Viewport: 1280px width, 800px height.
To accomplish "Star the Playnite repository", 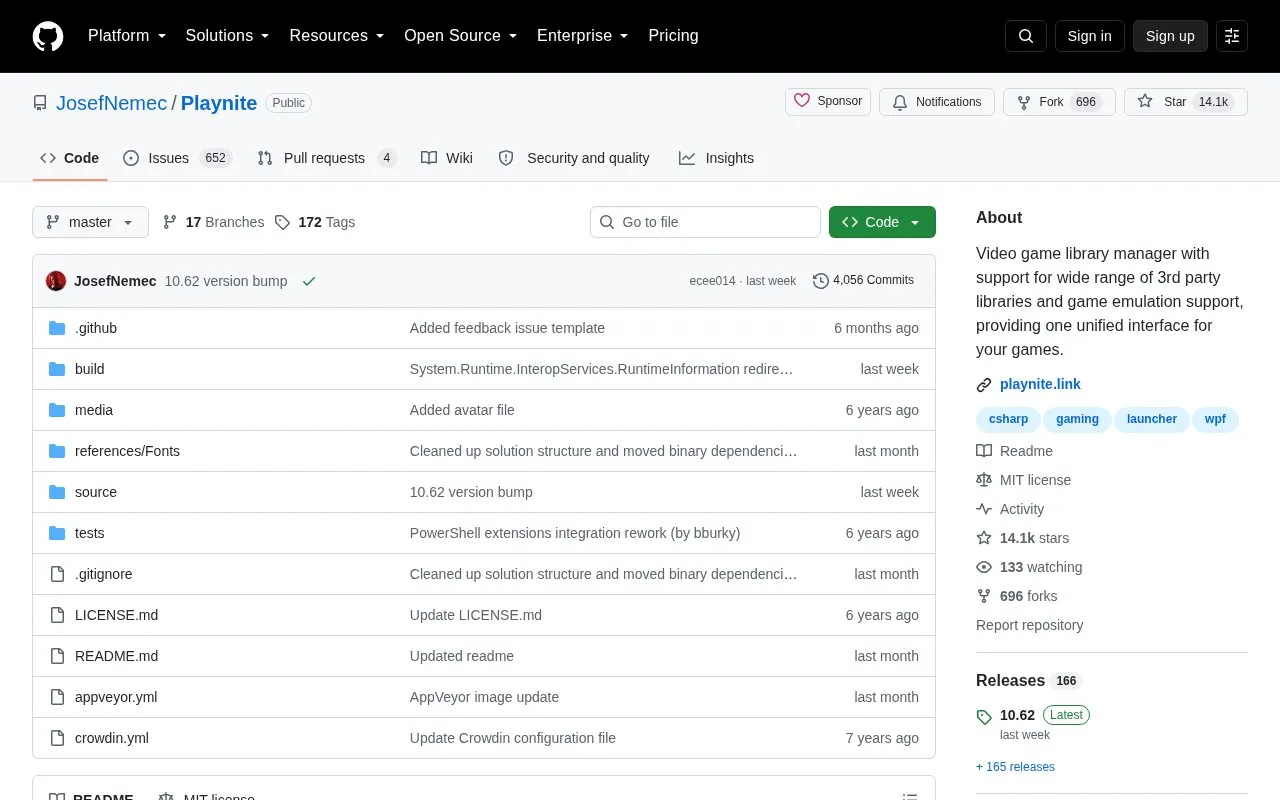I will (1186, 102).
